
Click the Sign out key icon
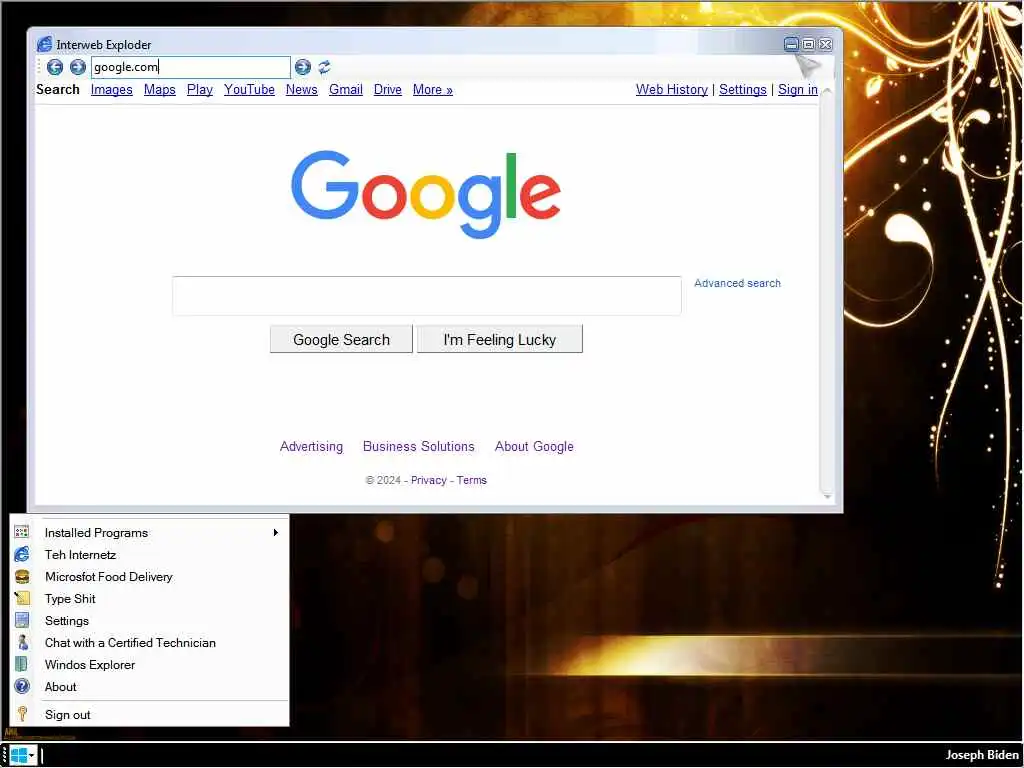pos(22,714)
